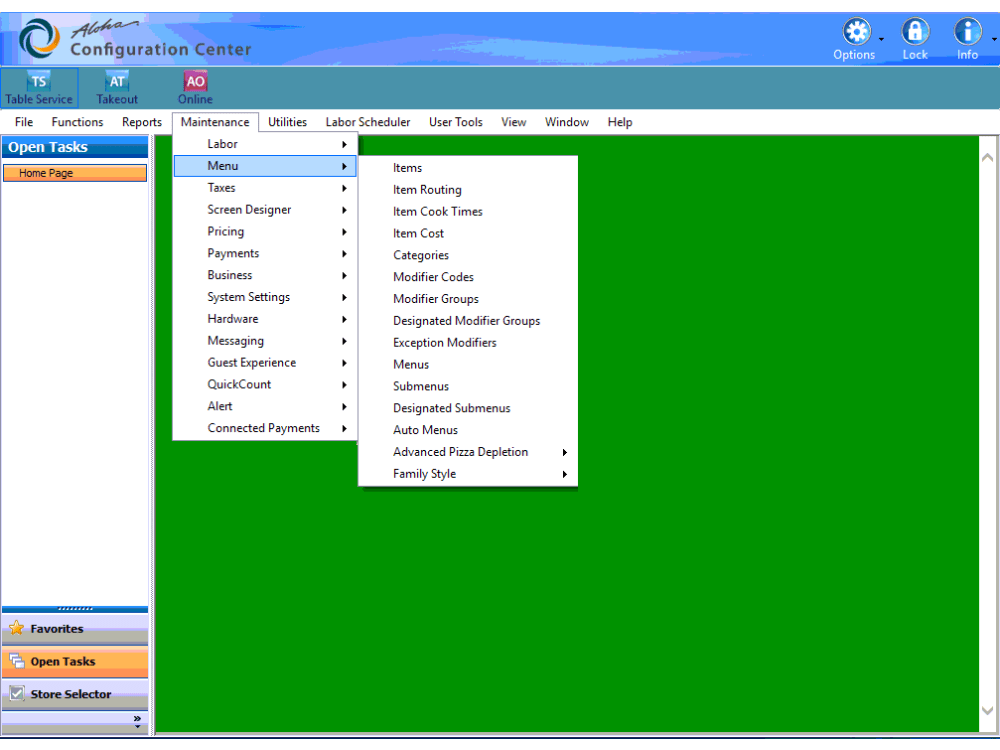Select the highlighted Menu entry

click(265, 166)
